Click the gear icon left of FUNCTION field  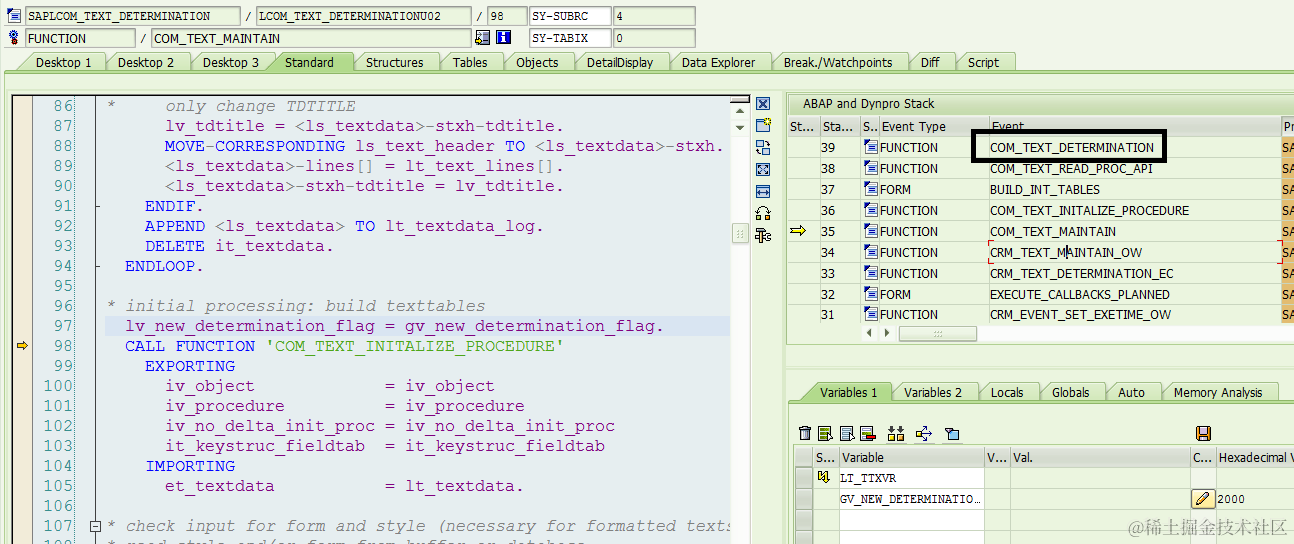(14, 38)
